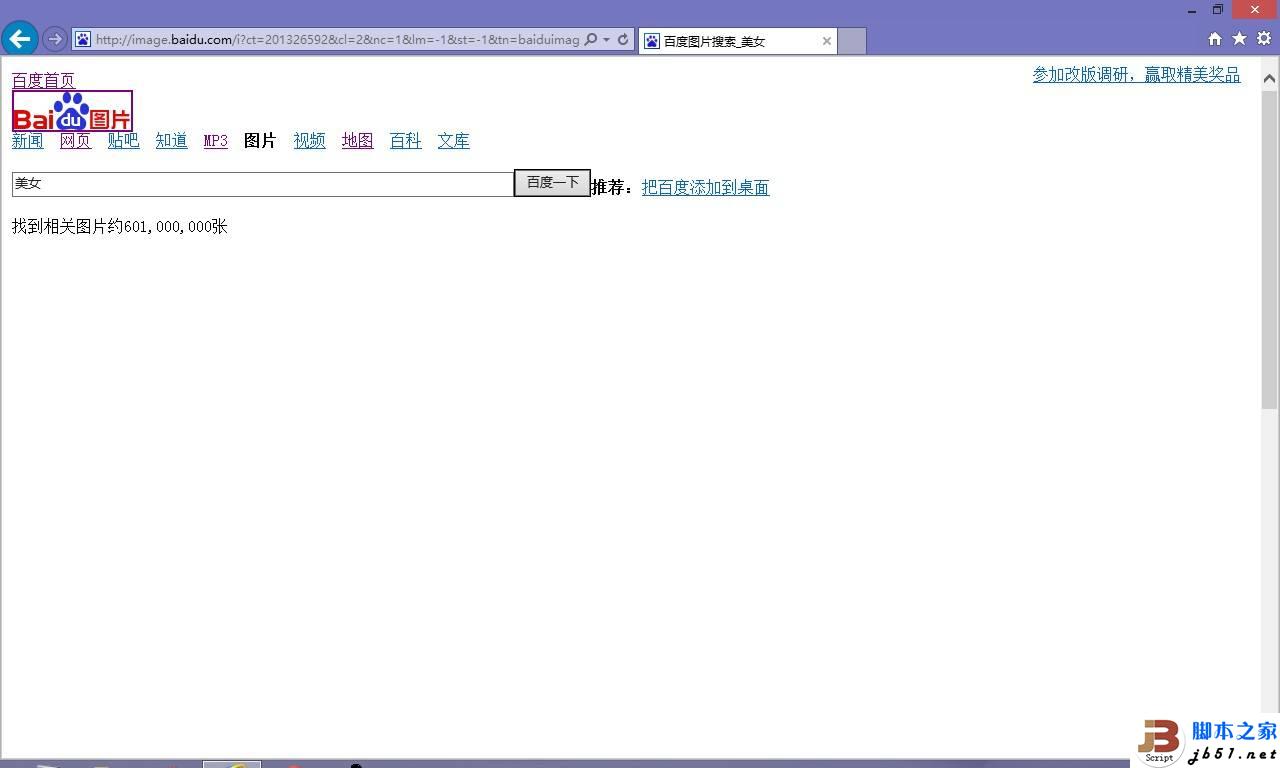Click the 百度一下 search button
The width and height of the screenshot is (1280, 768).
click(x=551, y=182)
